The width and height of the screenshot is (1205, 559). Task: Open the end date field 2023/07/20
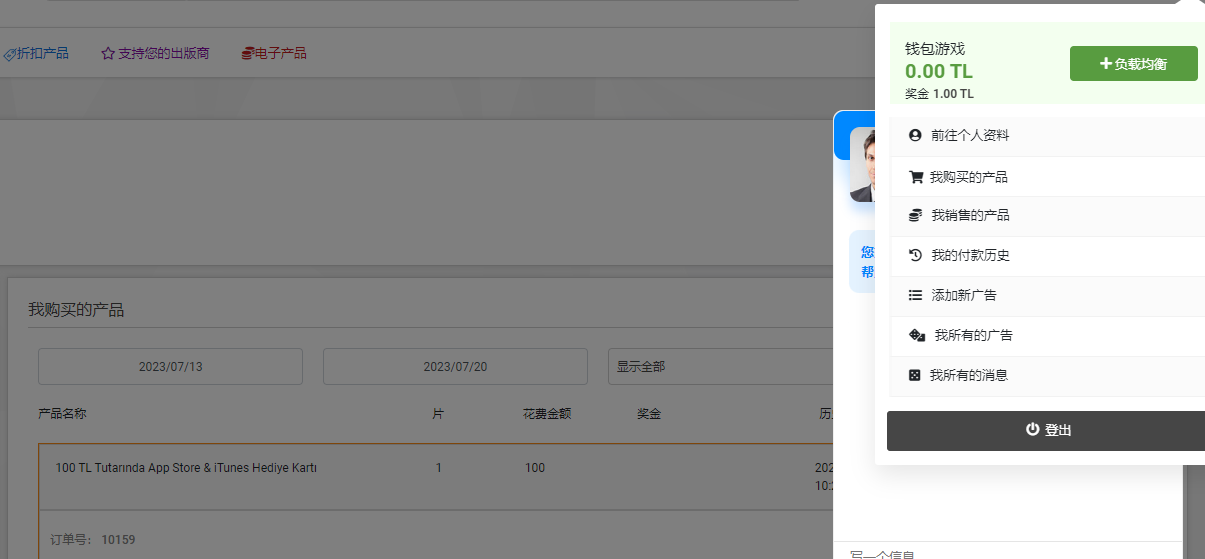(455, 367)
